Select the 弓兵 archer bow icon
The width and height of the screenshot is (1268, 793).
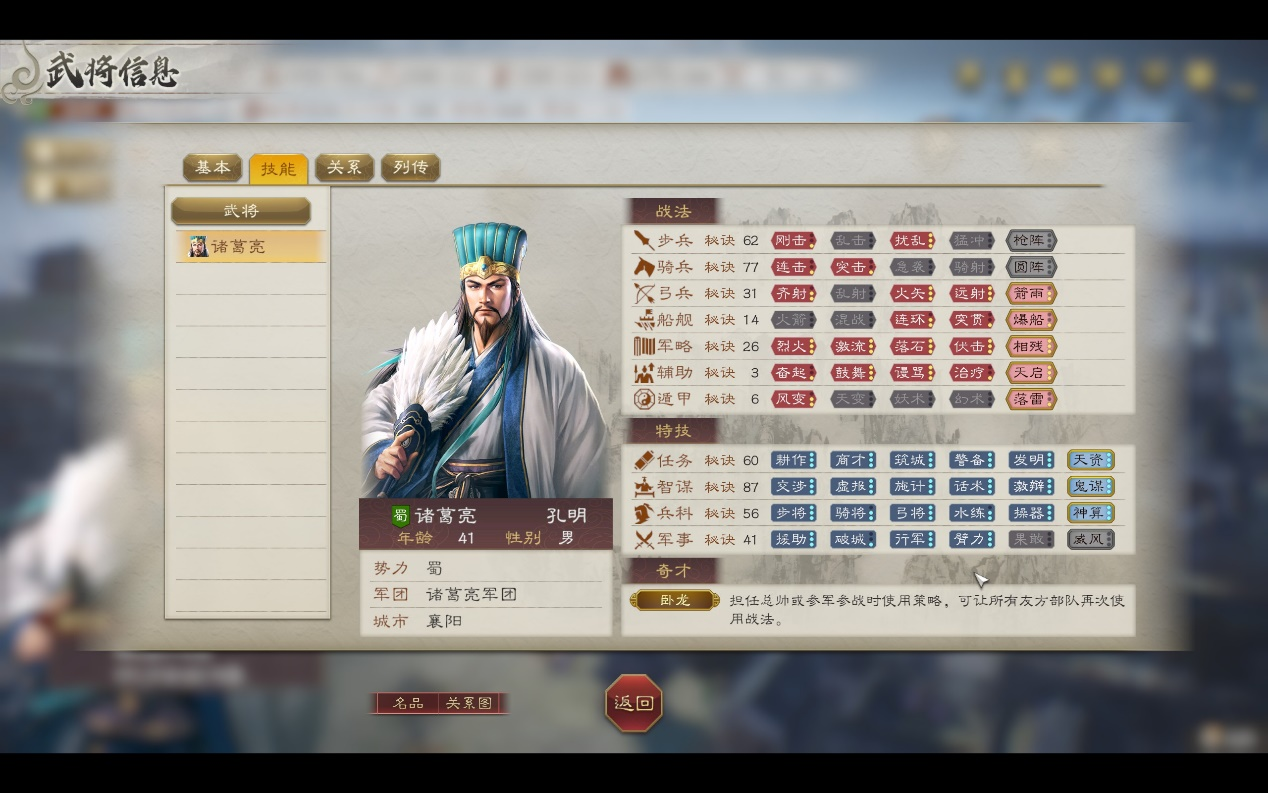tap(643, 294)
